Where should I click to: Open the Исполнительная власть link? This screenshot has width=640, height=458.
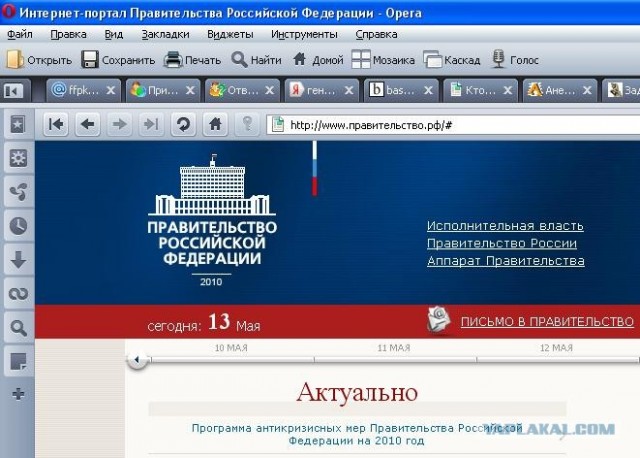coord(505,226)
